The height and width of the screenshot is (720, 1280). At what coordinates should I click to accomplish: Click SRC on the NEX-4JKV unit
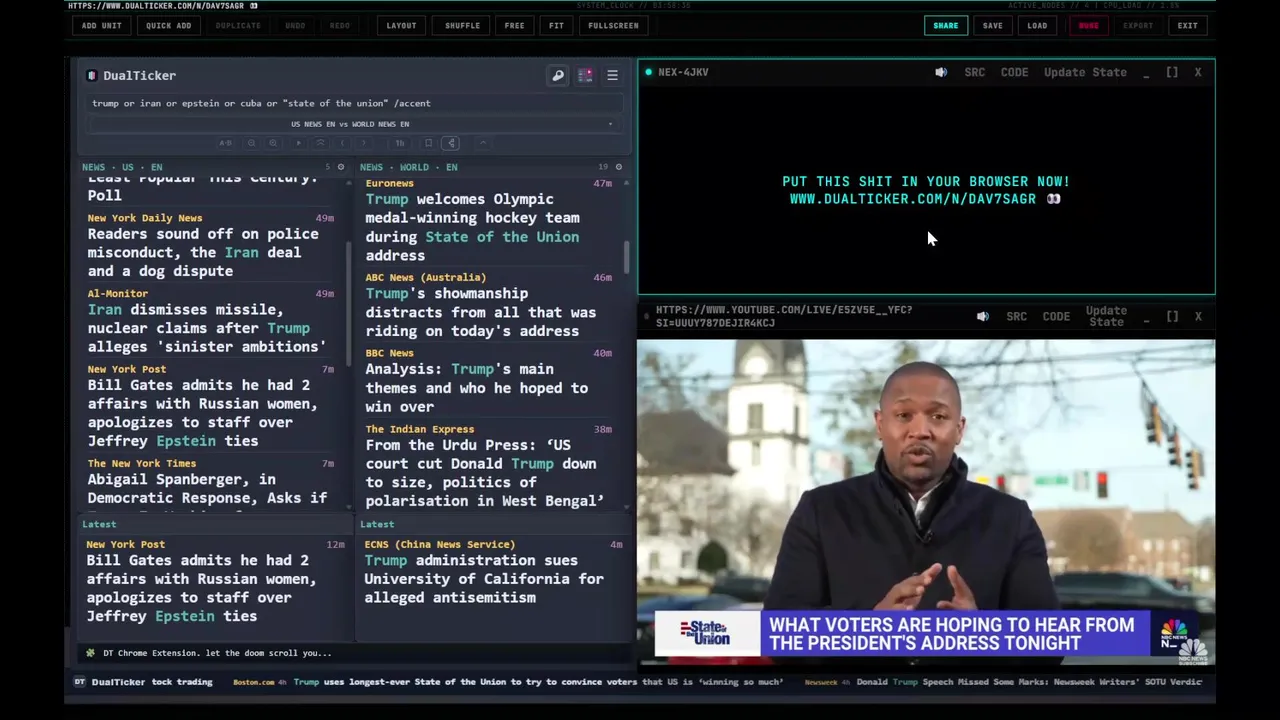click(974, 72)
